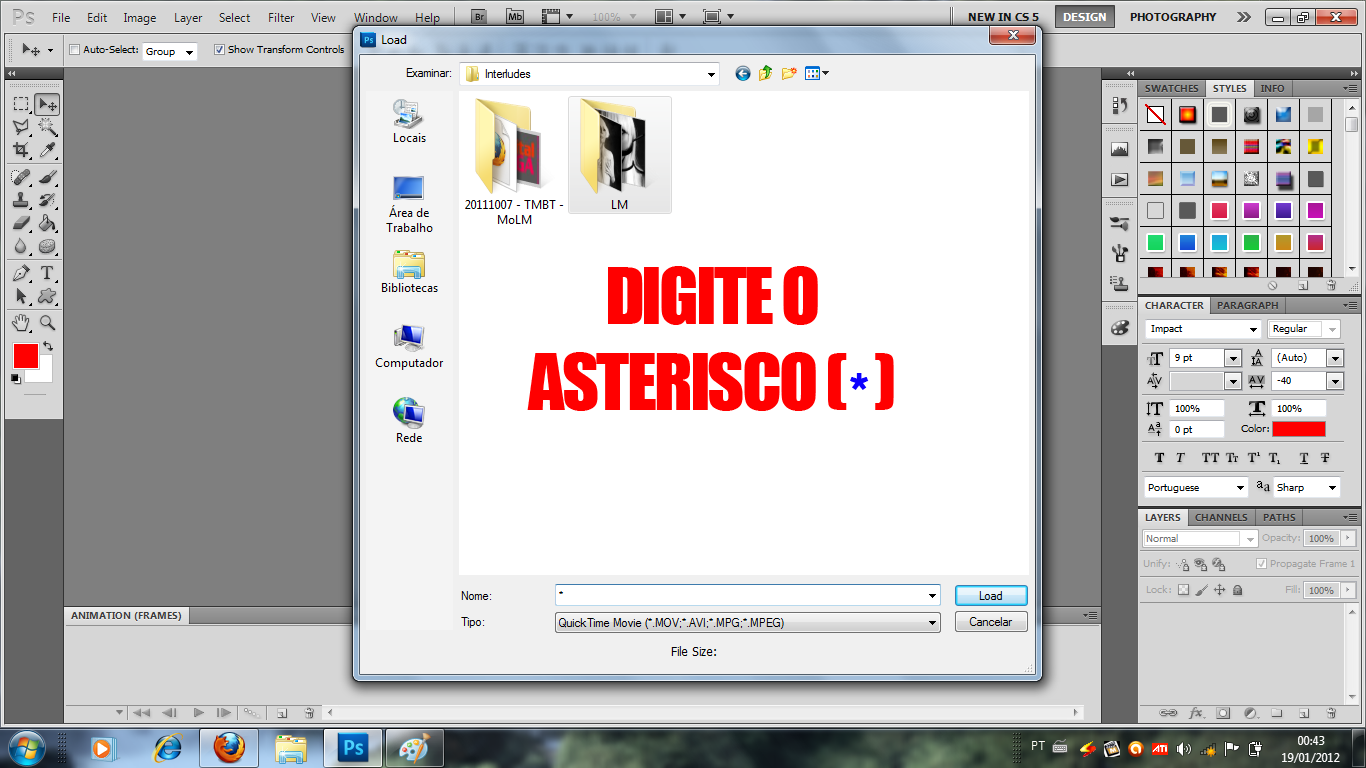Select the Paint Bucket tool
This screenshot has width=1366, height=768.
click(47, 223)
